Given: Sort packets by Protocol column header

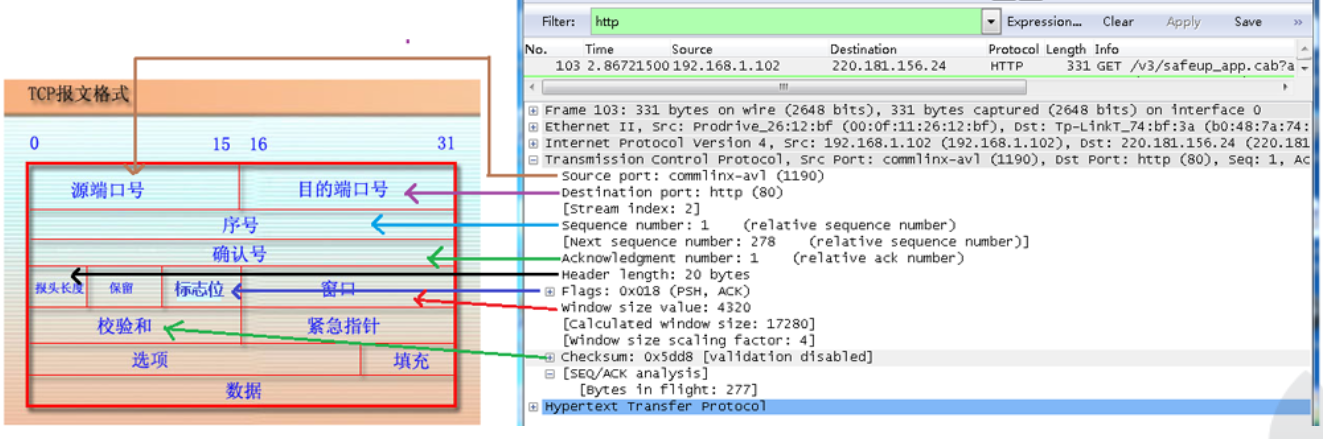Looking at the screenshot, I should point(1014,49).
